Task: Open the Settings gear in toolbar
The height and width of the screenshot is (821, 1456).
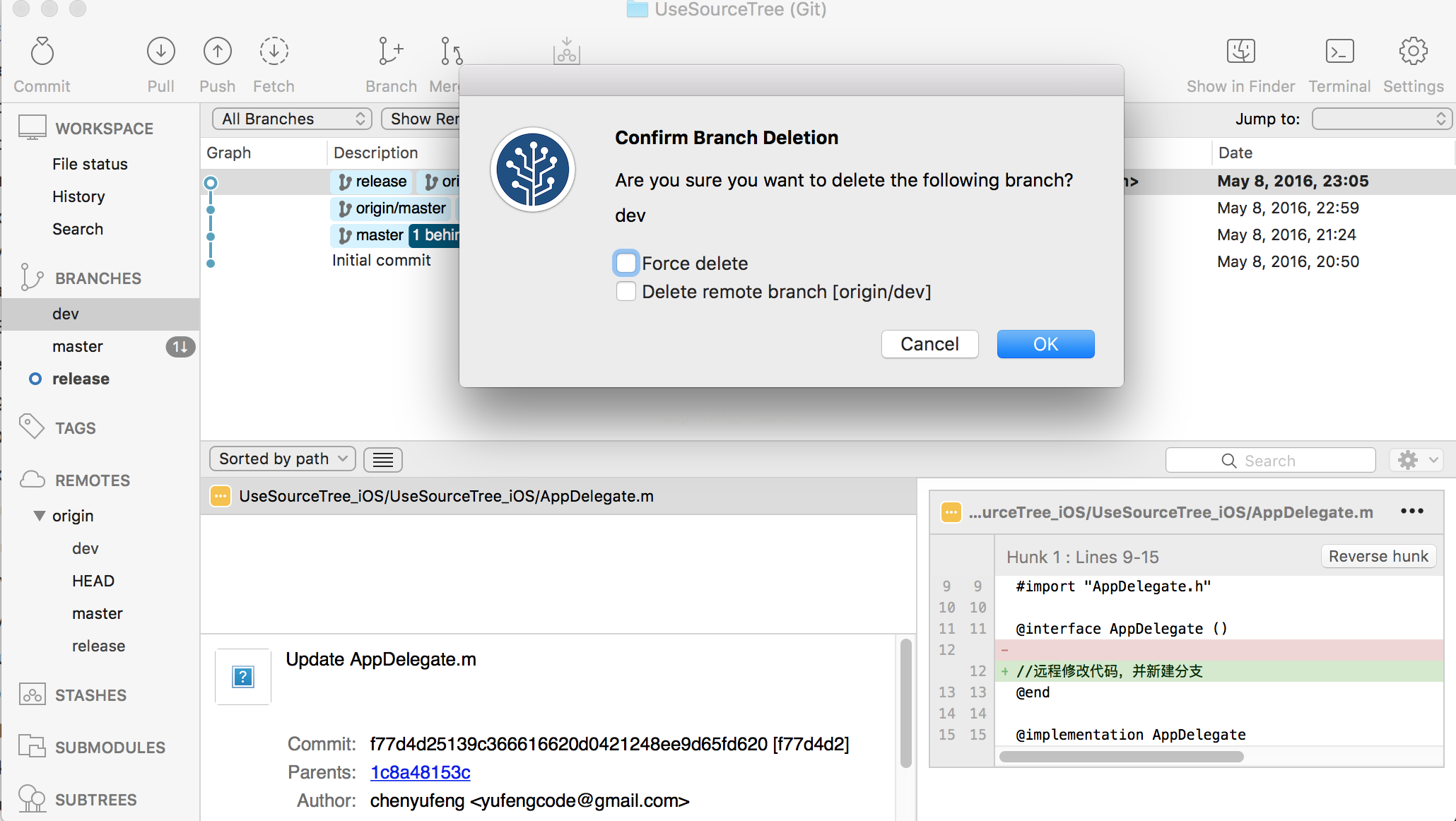Action: [1413, 52]
